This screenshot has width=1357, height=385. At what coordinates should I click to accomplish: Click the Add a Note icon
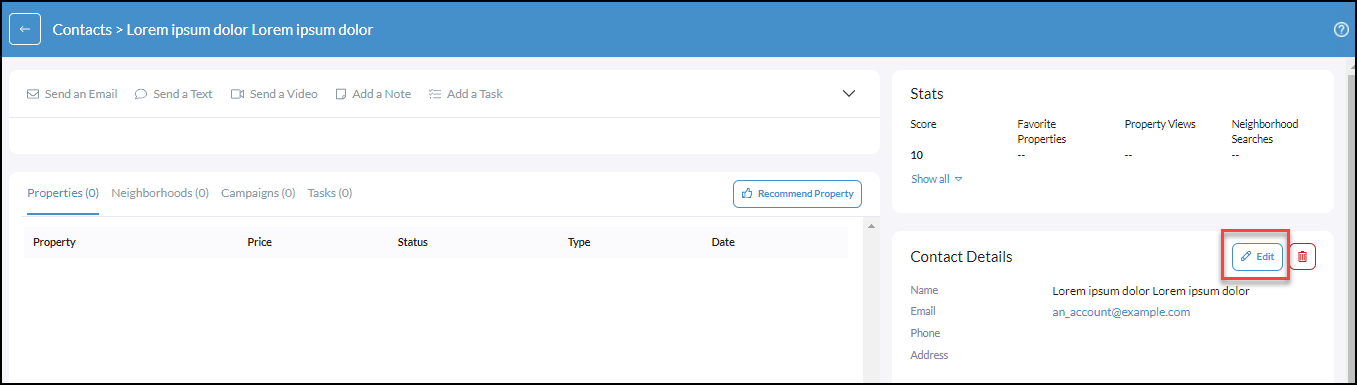click(341, 94)
